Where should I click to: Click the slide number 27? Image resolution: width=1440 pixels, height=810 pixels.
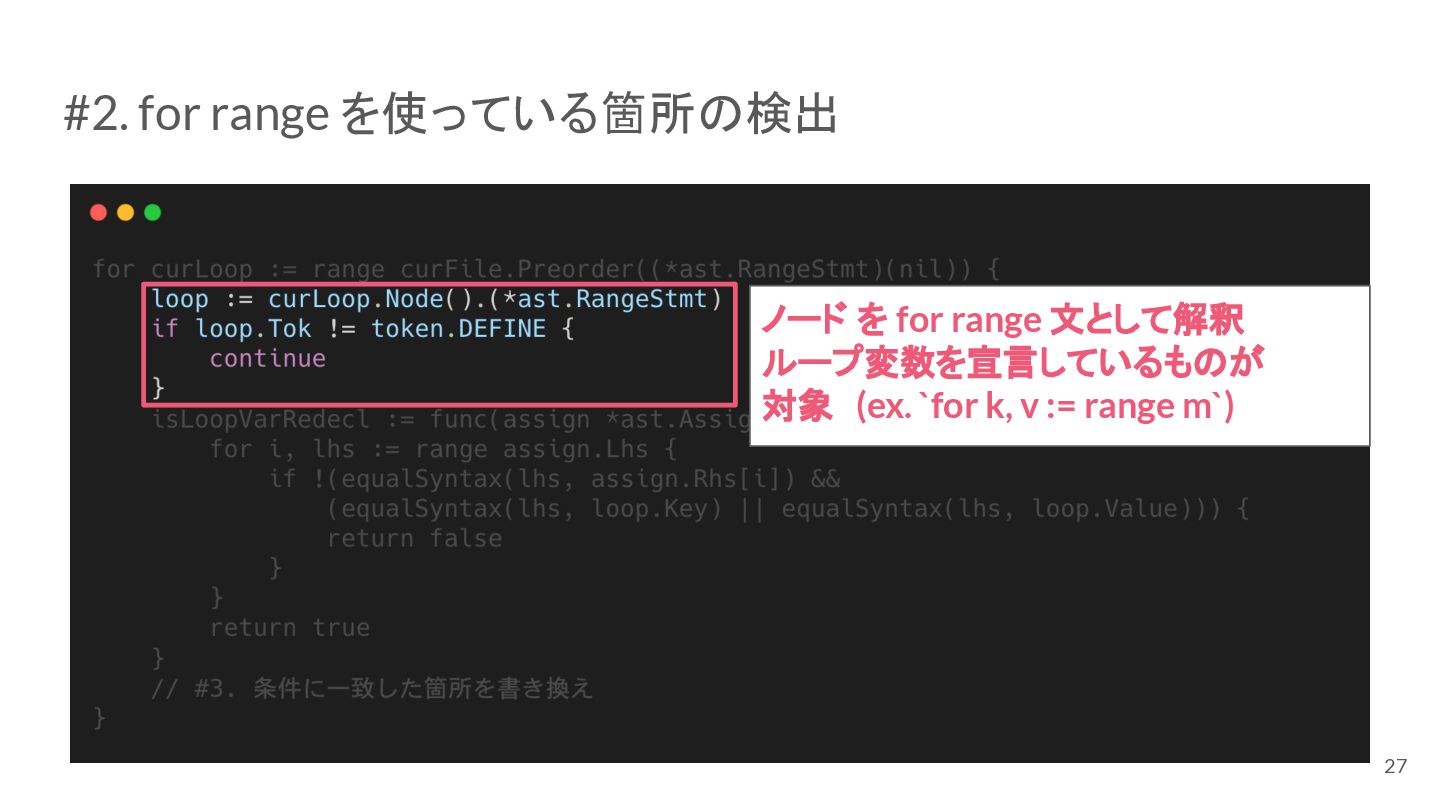(x=1395, y=767)
